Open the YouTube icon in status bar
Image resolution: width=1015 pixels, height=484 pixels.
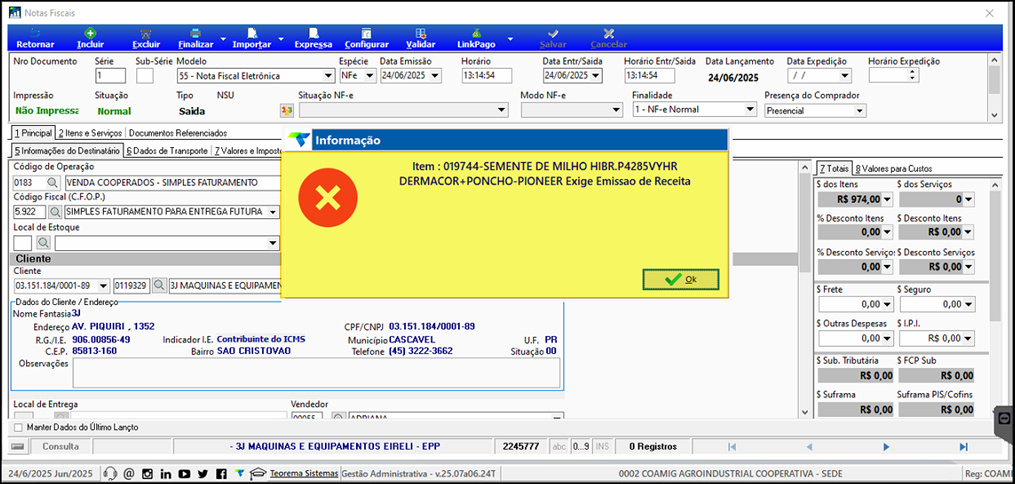184,473
